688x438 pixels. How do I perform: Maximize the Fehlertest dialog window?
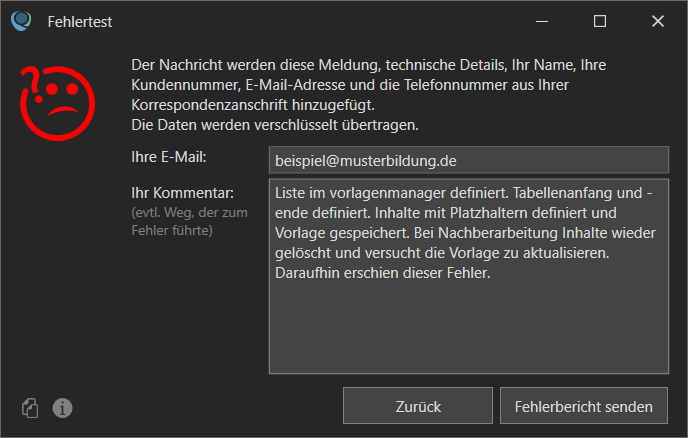[600, 20]
